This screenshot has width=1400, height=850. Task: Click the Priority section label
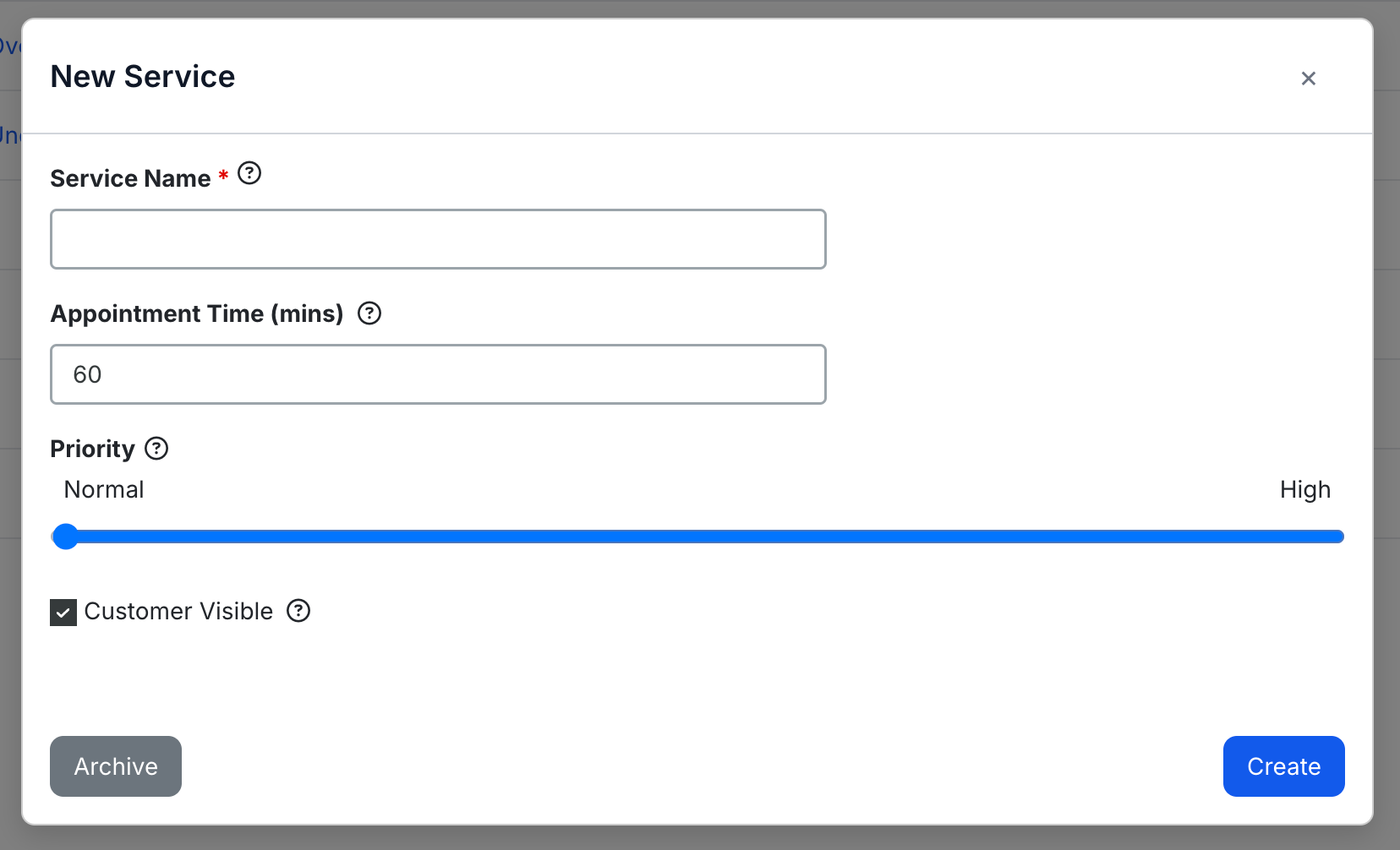click(92, 449)
